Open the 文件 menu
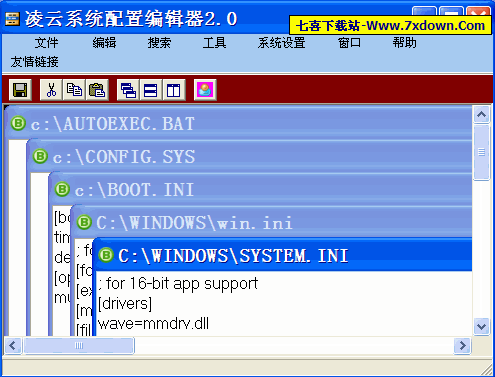 (46, 43)
